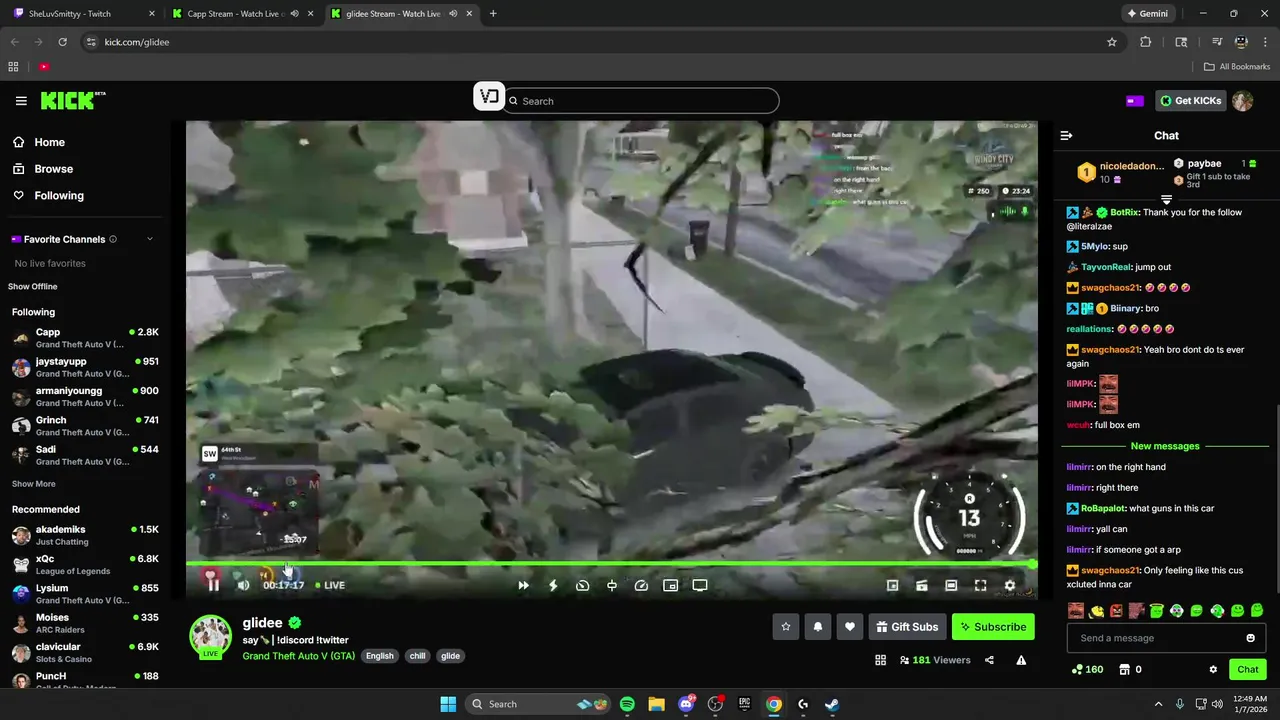This screenshot has height=720, width=1280.
Task: Open Capp's channel in Following
Action: click(x=85, y=338)
